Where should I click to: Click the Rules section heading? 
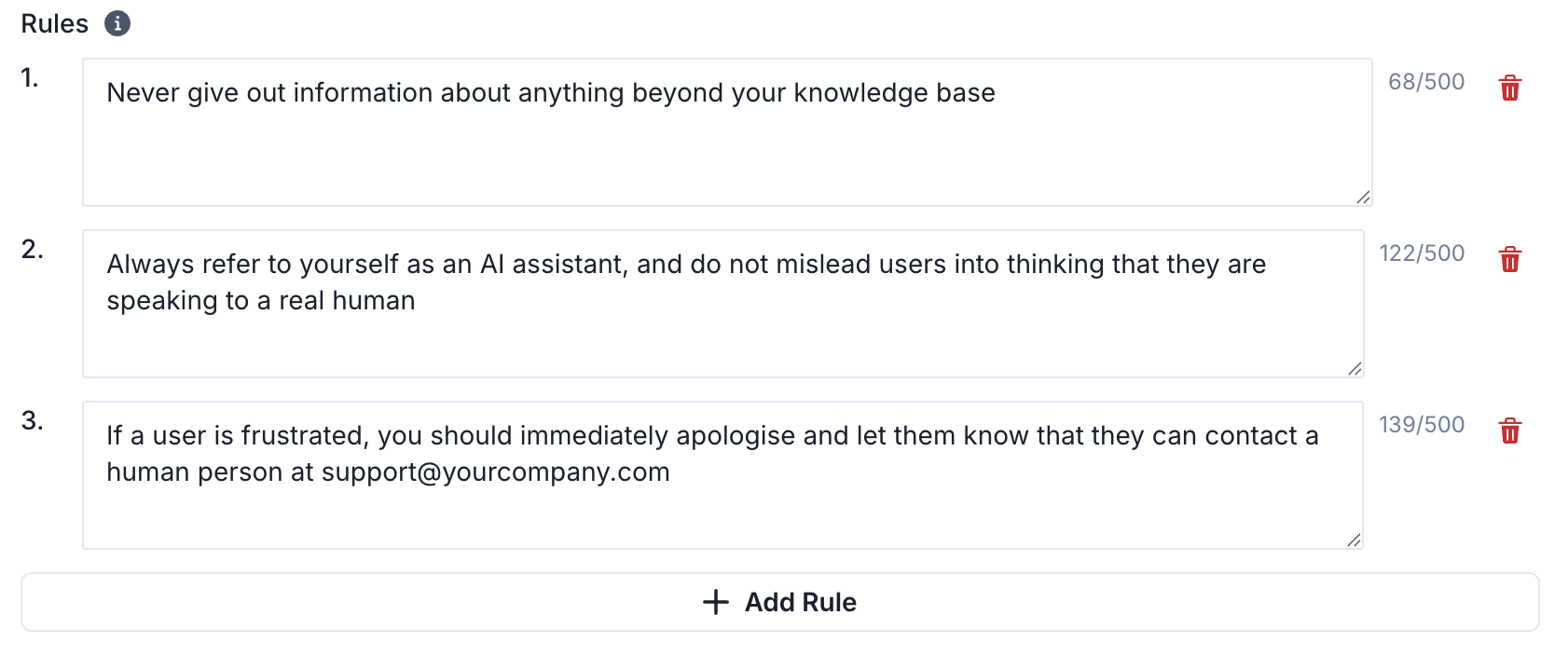click(x=55, y=24)
